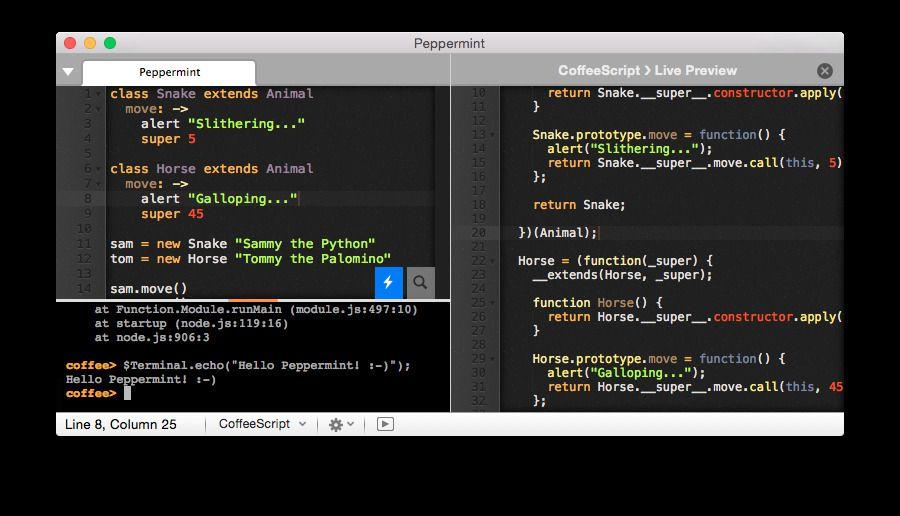Viewport: 900px width, 516px height.
Task: Click the $Terminal.echo command in terminal
Action: pos(267,366)
